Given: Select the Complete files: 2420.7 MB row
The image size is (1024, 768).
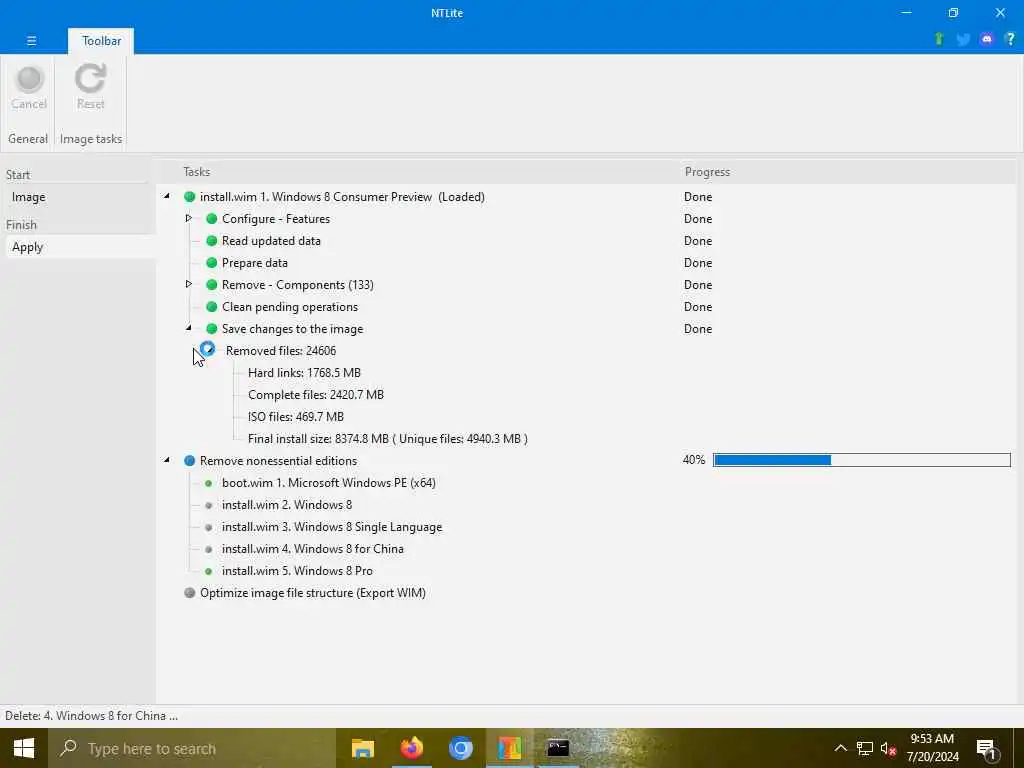Looking at the screenshot, I should coord(316,395).
